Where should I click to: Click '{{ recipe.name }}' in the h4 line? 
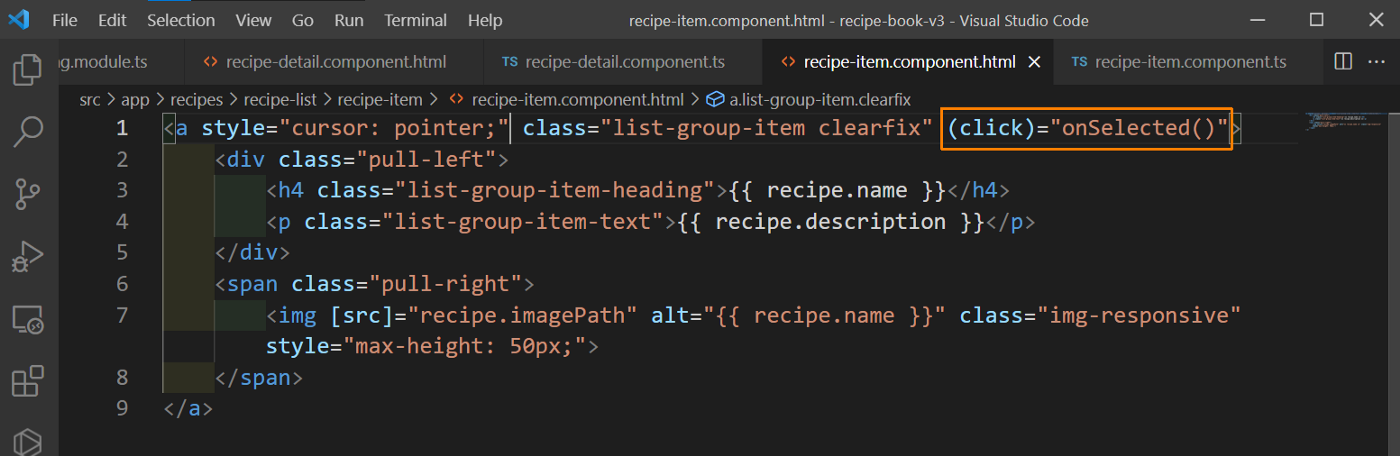pyautogui.click(x=837, y=190)
